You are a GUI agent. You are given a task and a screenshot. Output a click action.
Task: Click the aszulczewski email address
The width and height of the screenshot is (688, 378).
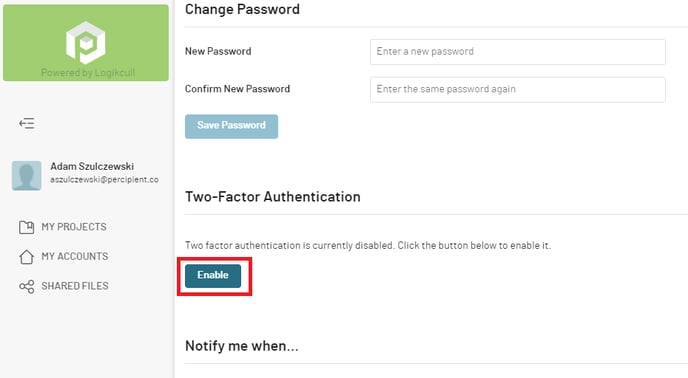pyautogui.click(x=104, y=180)
